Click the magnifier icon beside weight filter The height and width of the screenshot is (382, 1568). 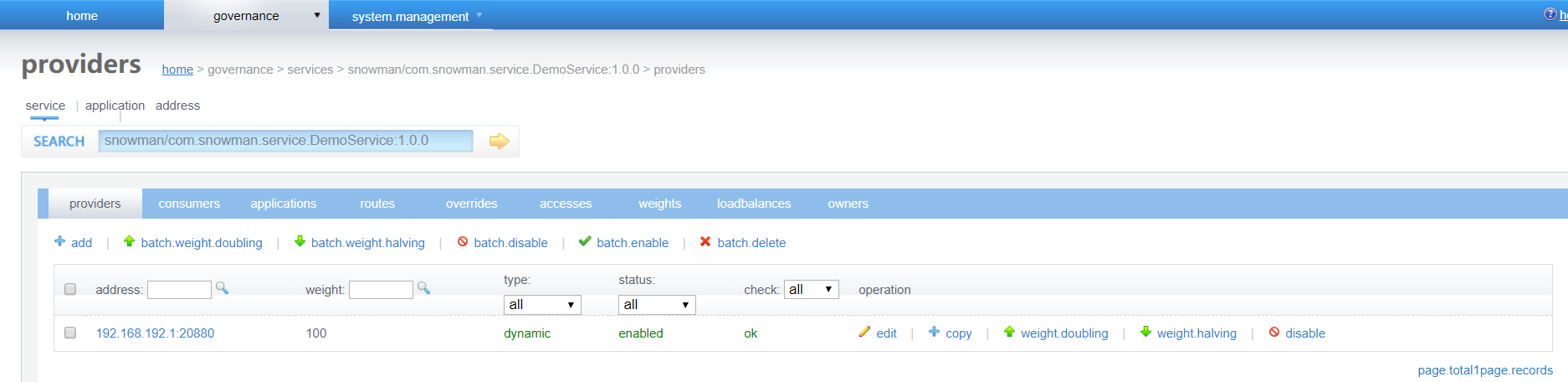(423, 287)
